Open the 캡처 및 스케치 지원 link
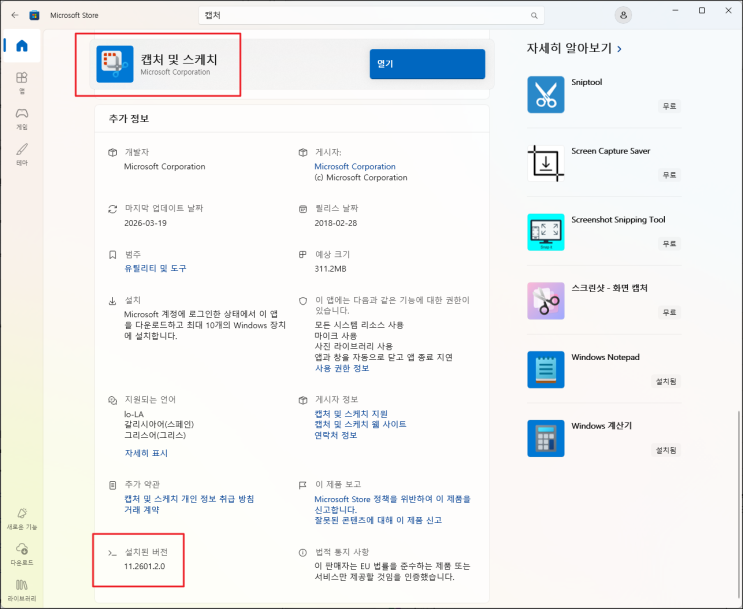The width and height of the screenshot is (743, 609). pyautogui.click(x=351, y=414)
